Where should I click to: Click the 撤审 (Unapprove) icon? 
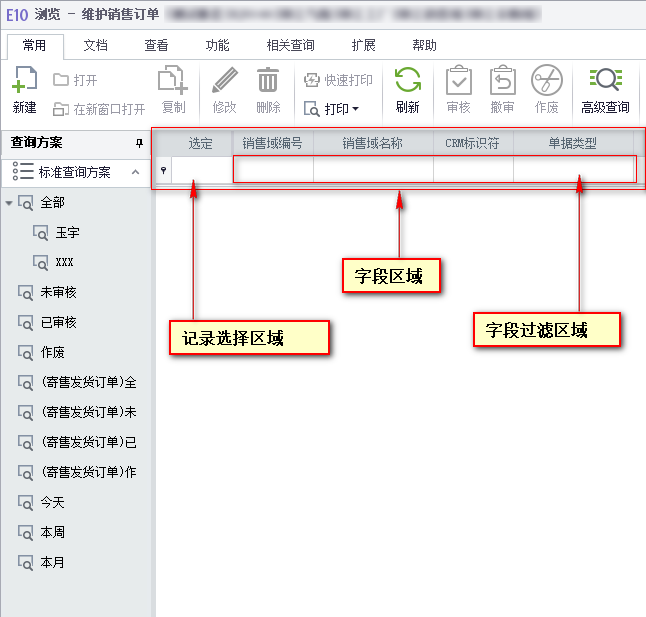click(502, 81)
